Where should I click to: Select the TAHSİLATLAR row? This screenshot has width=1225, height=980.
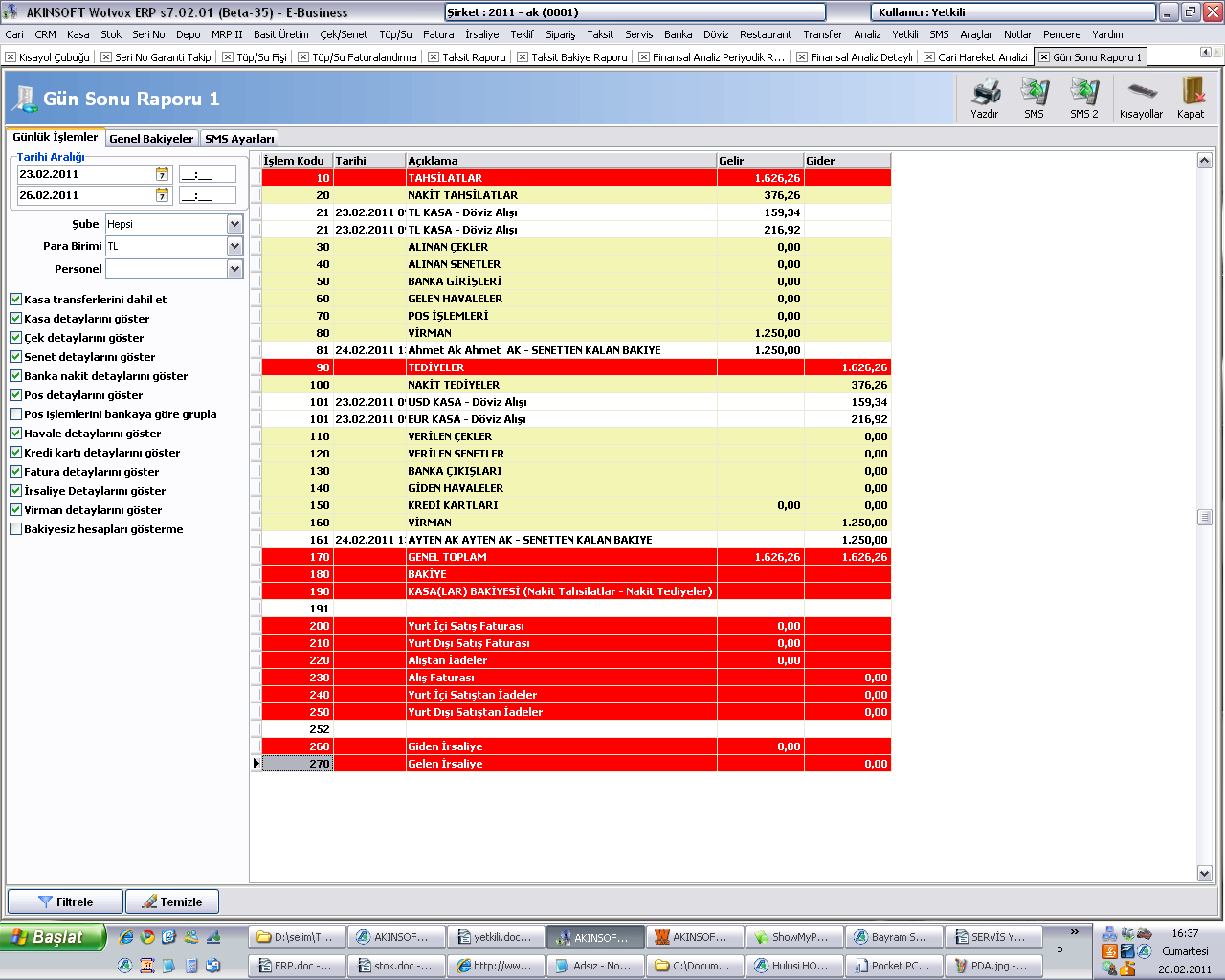pos(576,178)
